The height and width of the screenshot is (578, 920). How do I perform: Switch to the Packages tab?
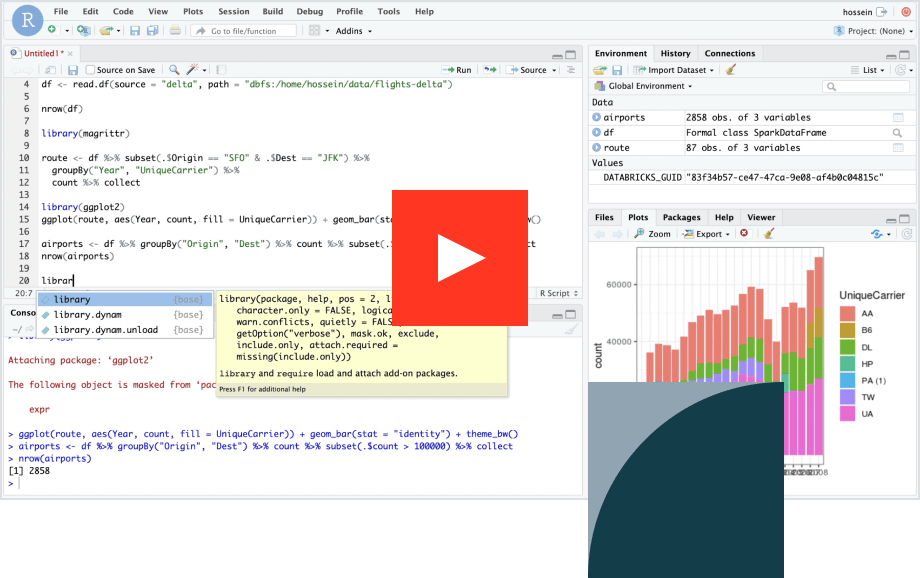(681, 217)
